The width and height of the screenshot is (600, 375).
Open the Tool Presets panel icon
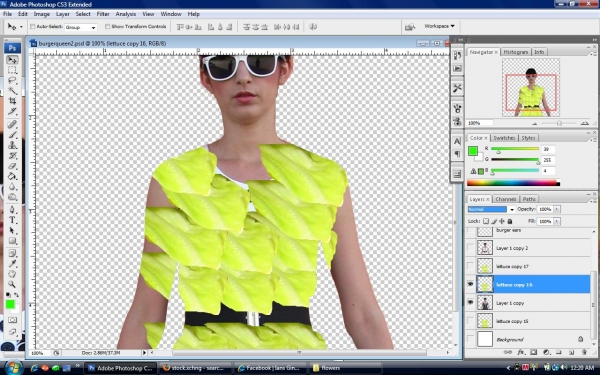457,88
